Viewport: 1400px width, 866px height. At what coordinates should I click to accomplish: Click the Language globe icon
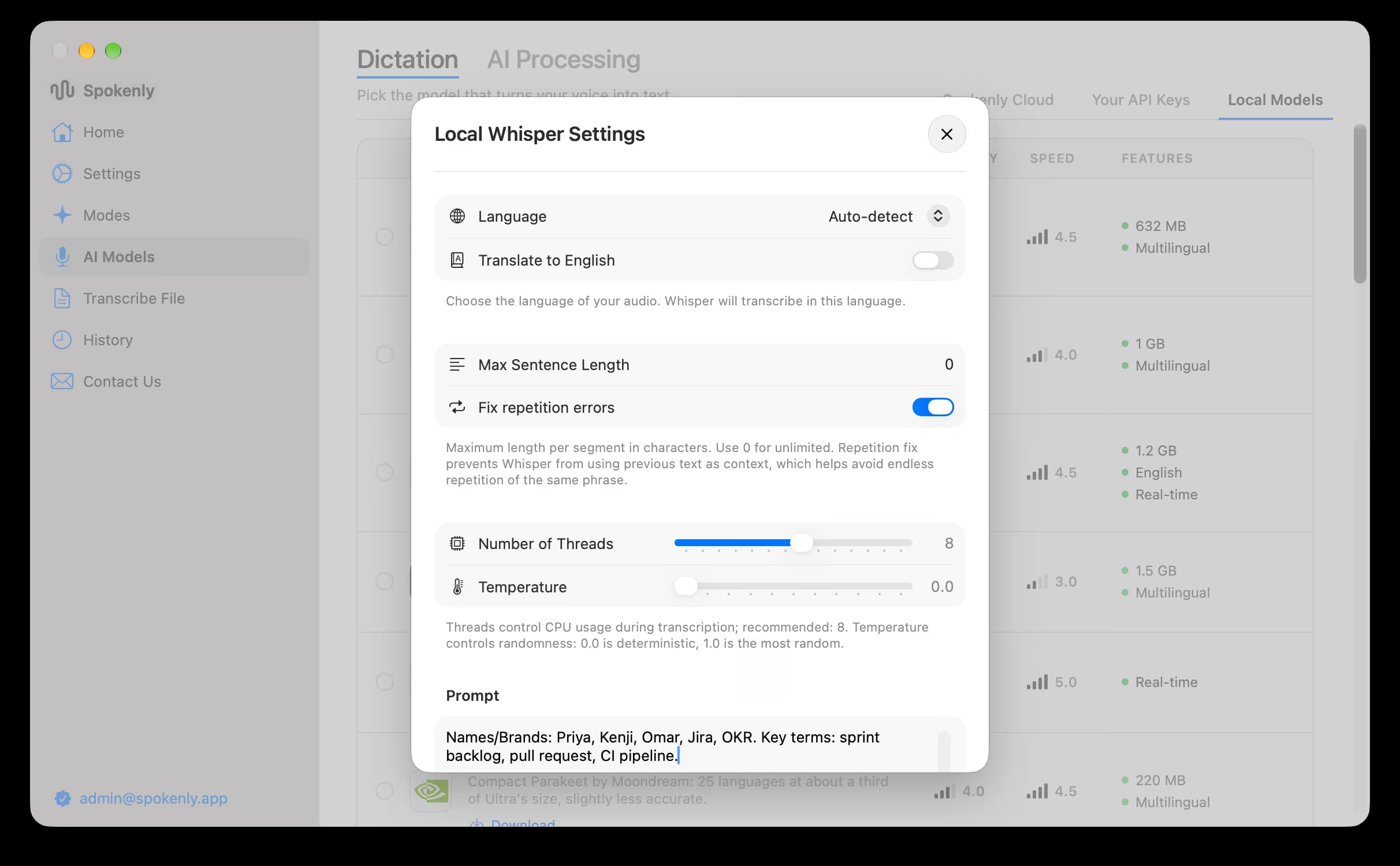(457, 216)
